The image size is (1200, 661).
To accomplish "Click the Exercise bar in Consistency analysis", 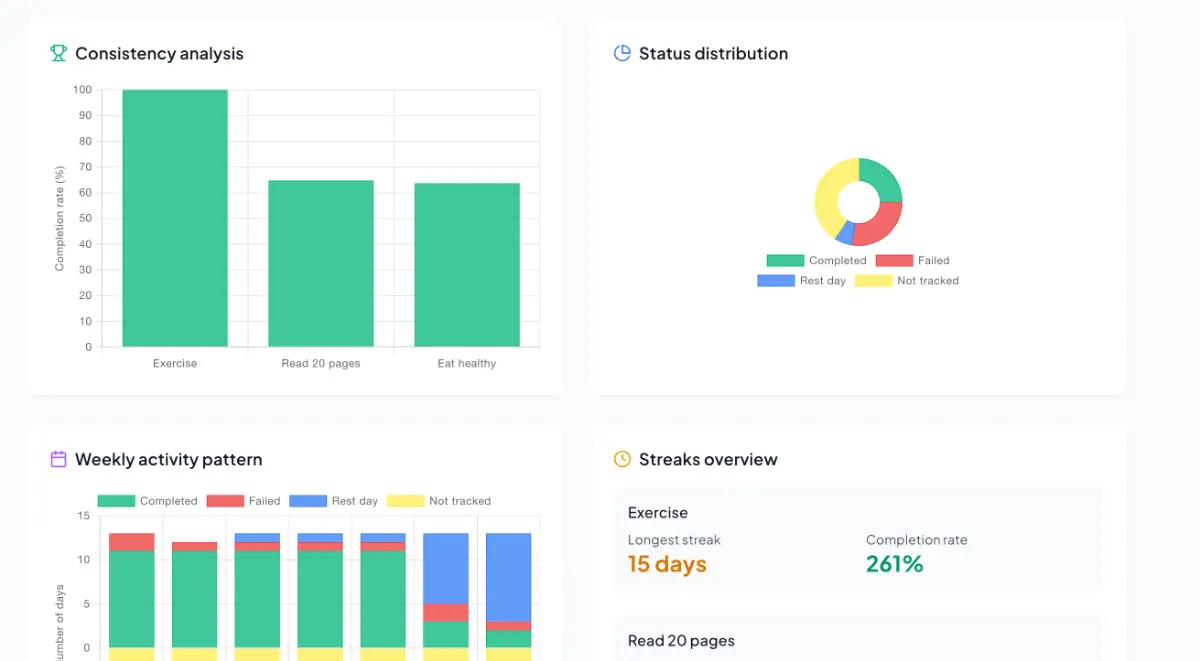I will (175, 218).
